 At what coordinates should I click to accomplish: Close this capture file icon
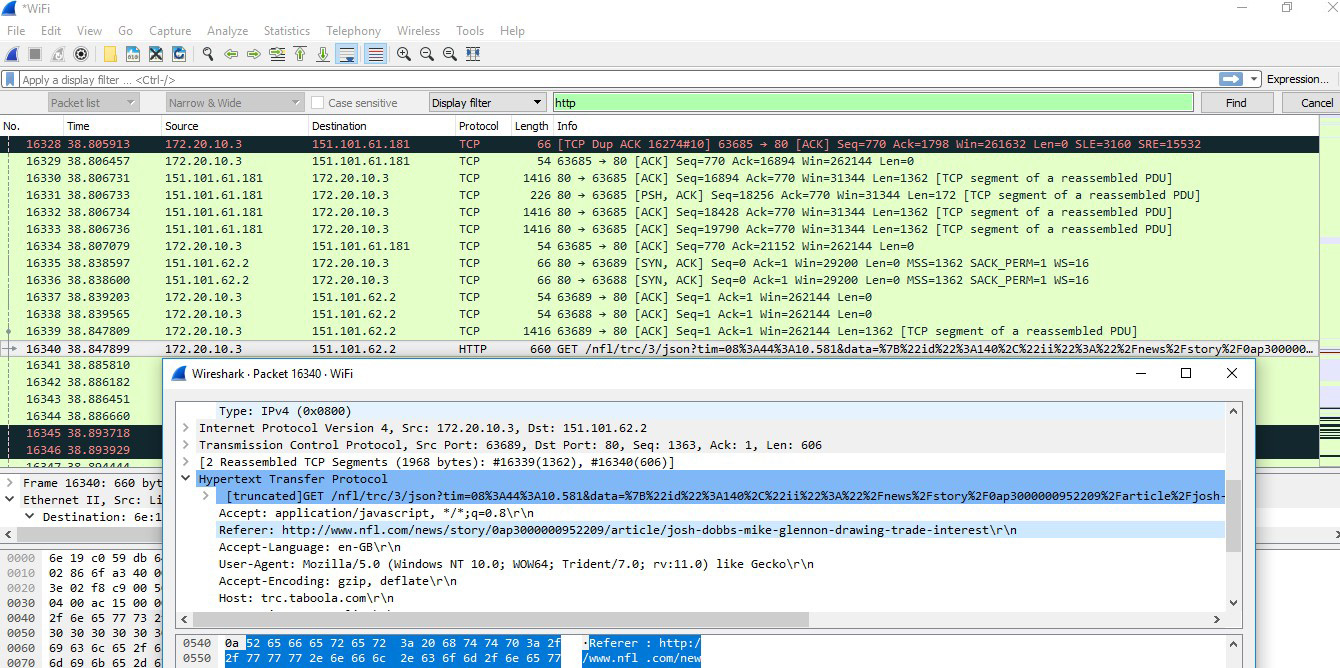click(156, 54)
